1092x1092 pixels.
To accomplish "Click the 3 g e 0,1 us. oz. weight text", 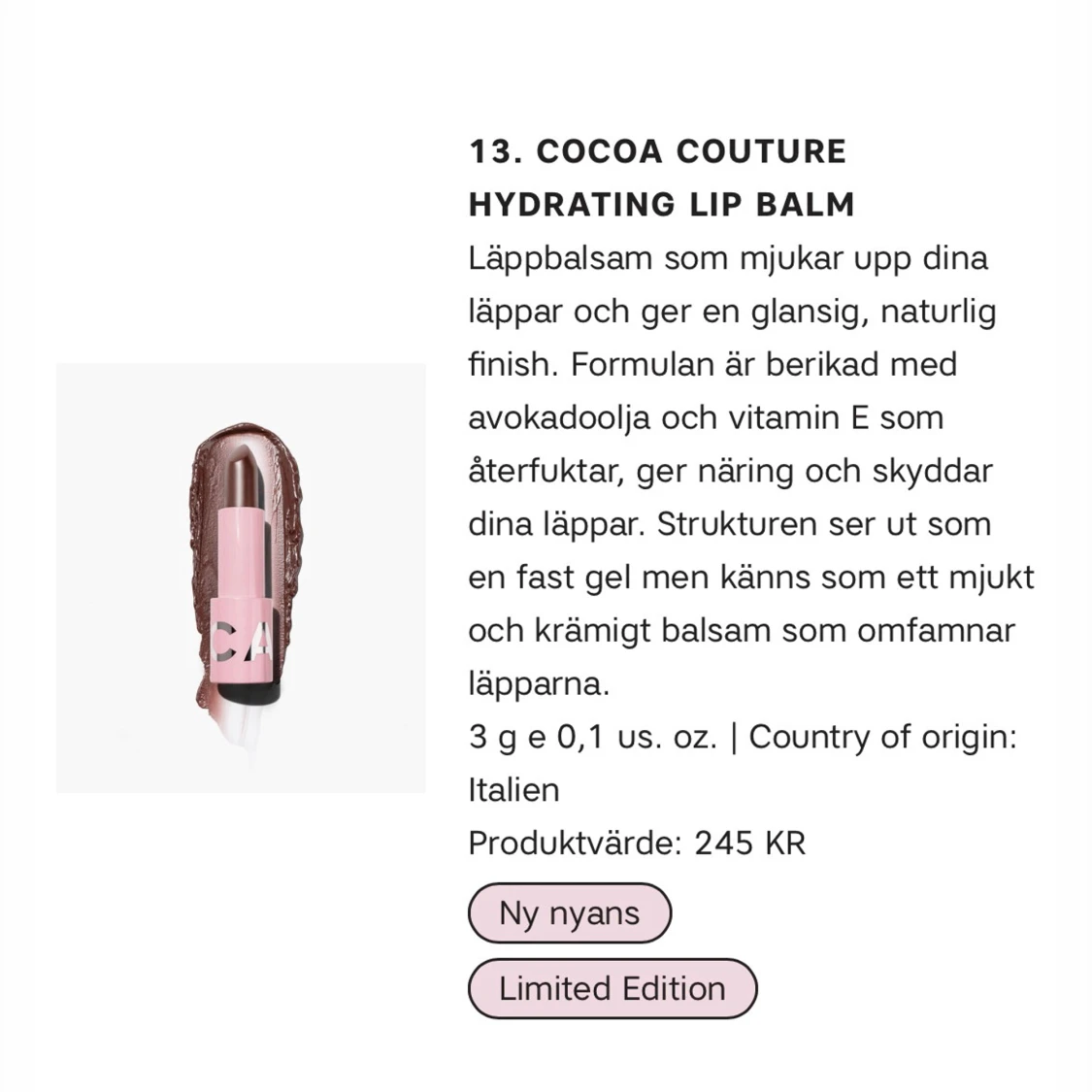I will pyautogui.click(x=593, y=737).
